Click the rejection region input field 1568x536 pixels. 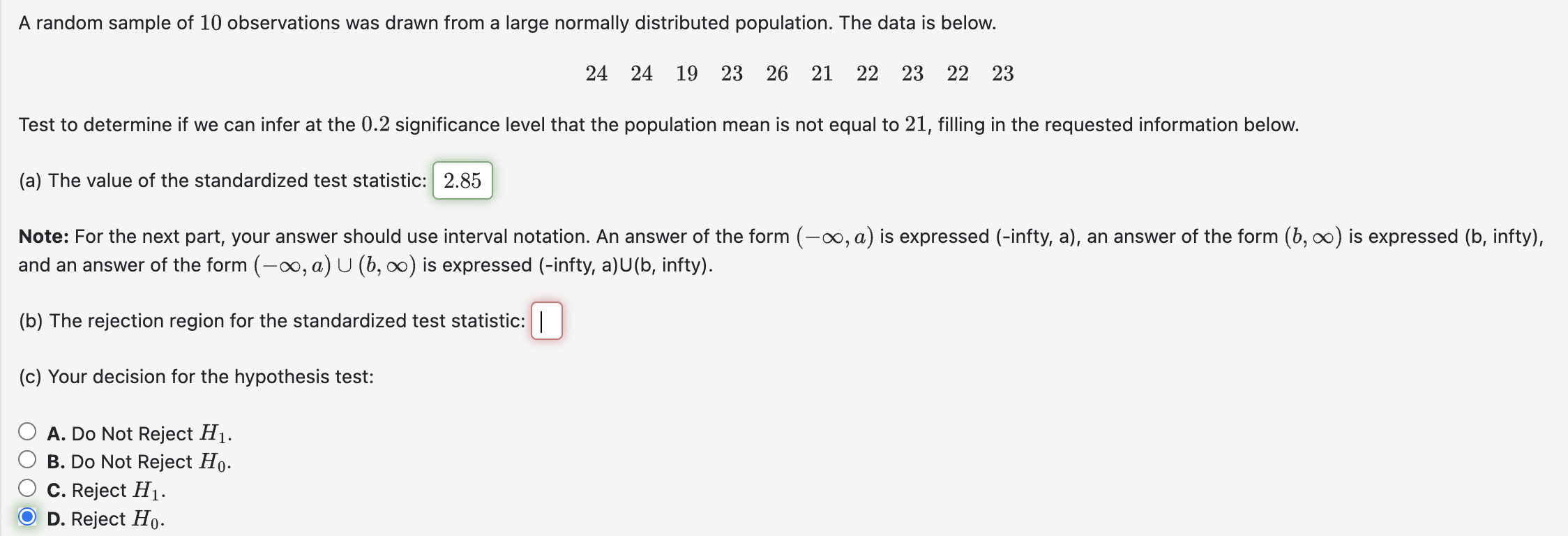[547, 320]
